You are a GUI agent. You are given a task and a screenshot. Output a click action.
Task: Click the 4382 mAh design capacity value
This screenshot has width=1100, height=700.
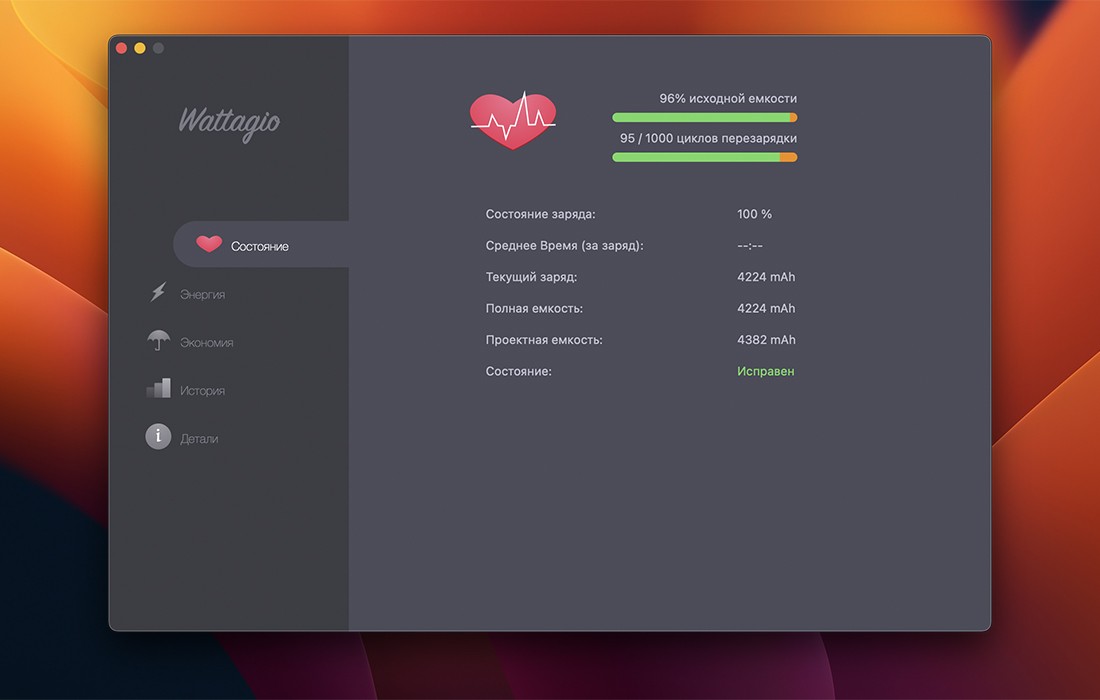(766, 340)
